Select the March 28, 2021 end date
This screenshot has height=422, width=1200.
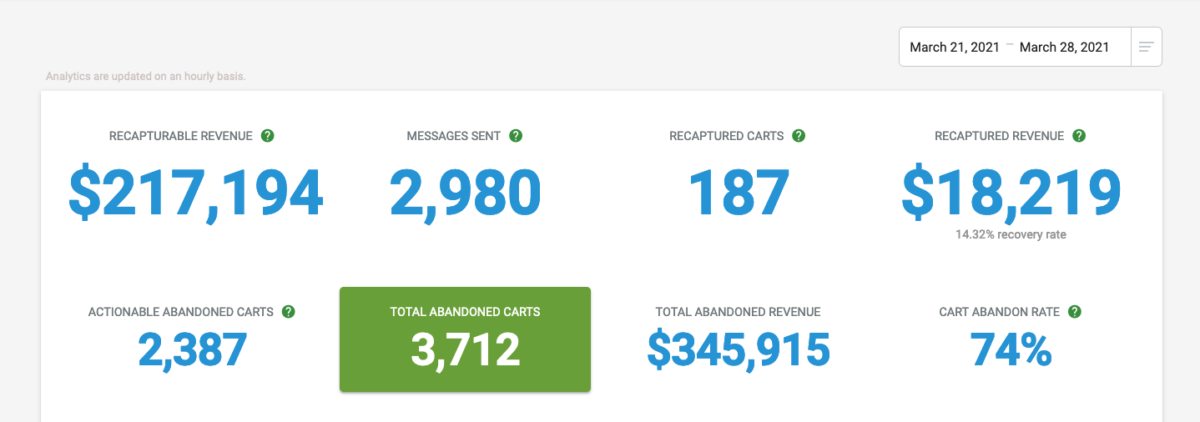pos(1064,47)
